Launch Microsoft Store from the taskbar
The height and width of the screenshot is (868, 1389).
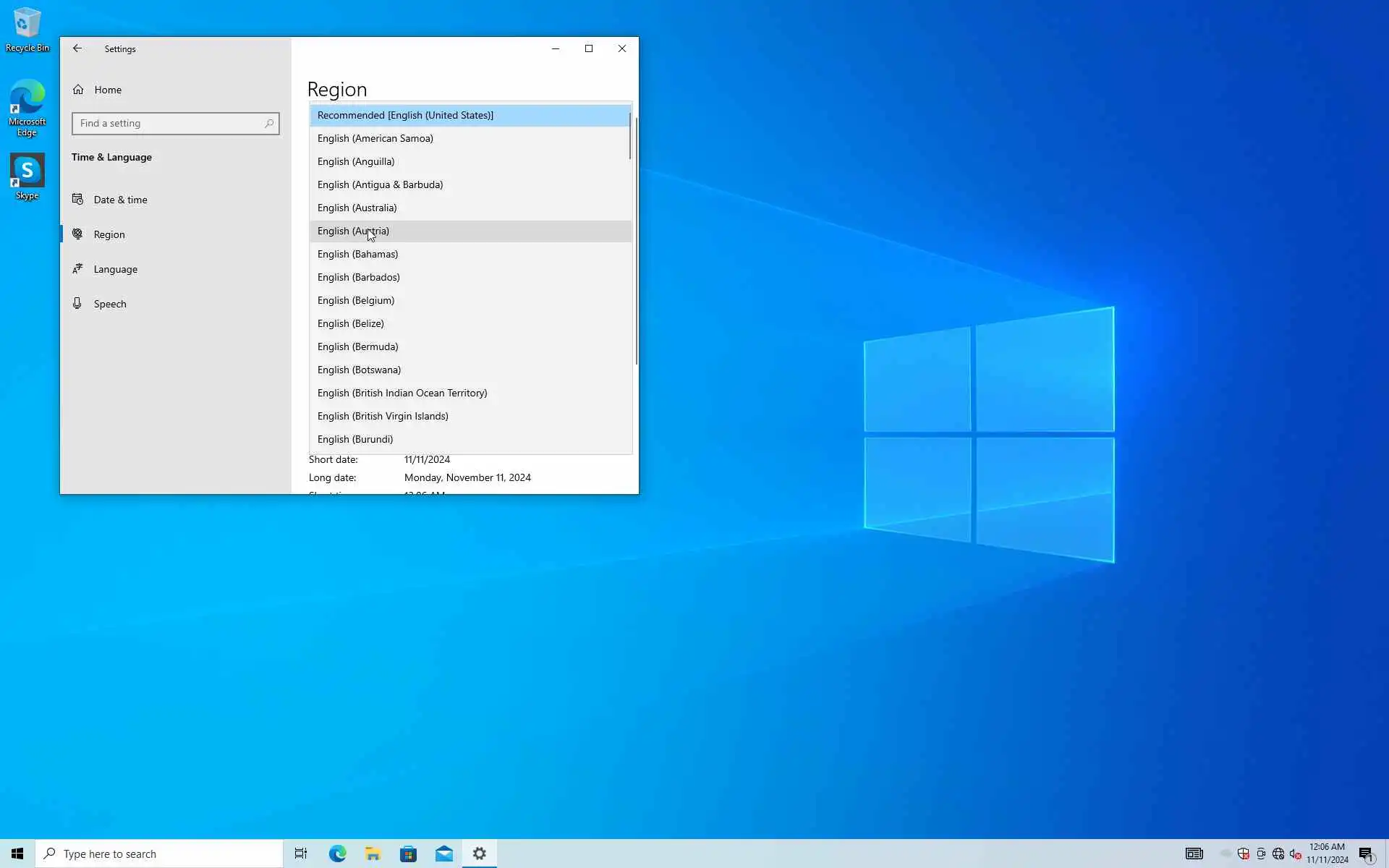(408, 854)
